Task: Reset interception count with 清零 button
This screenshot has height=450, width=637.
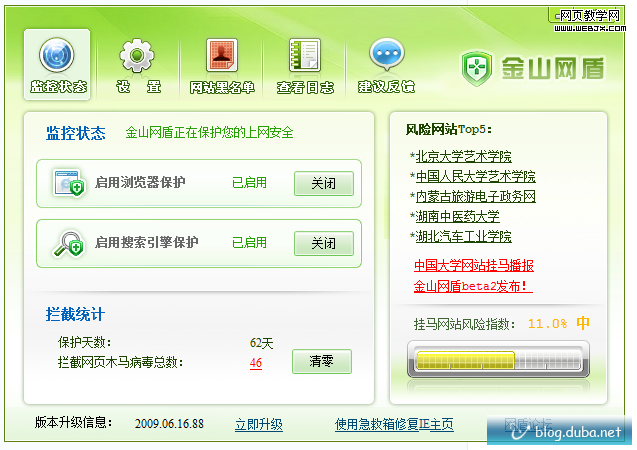Action: [x=321, y=362]
